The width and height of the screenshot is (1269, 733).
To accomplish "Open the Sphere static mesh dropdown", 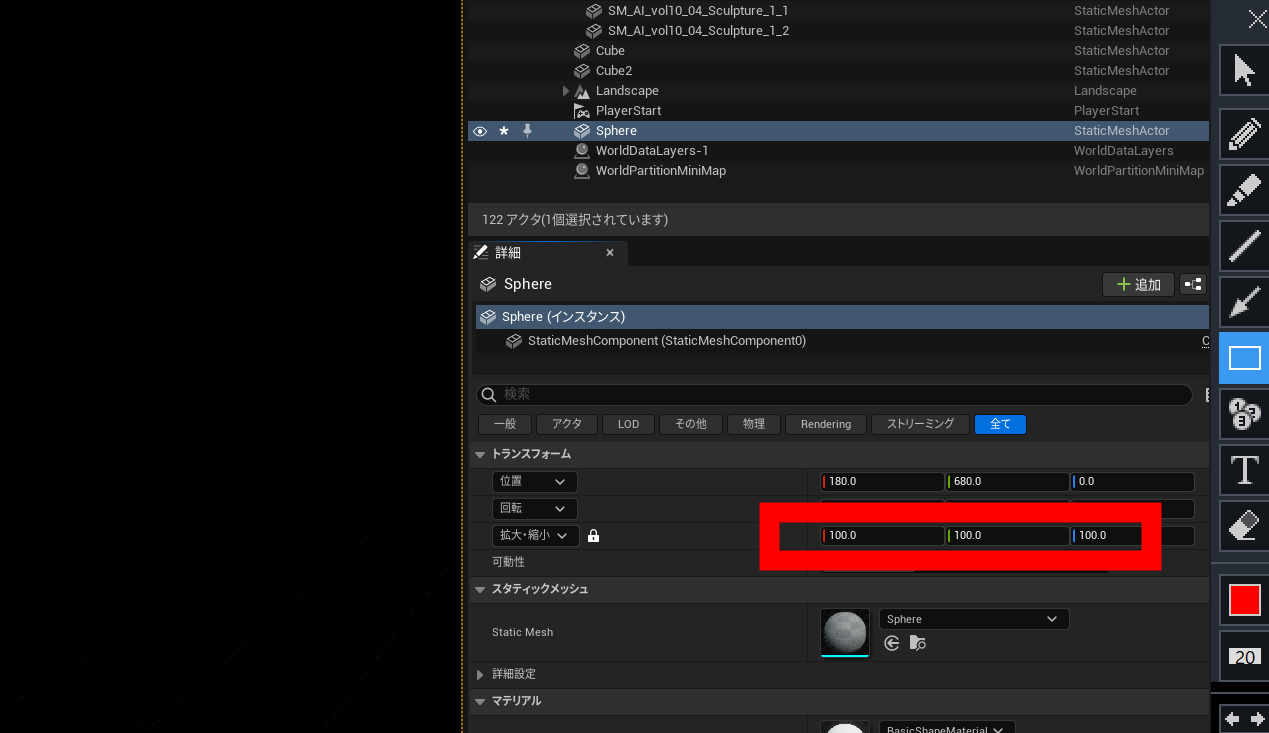I will (x=973, y=619).
